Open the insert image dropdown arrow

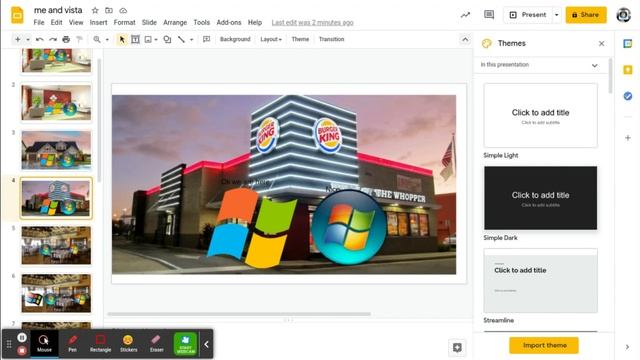[x=156, y=40]
